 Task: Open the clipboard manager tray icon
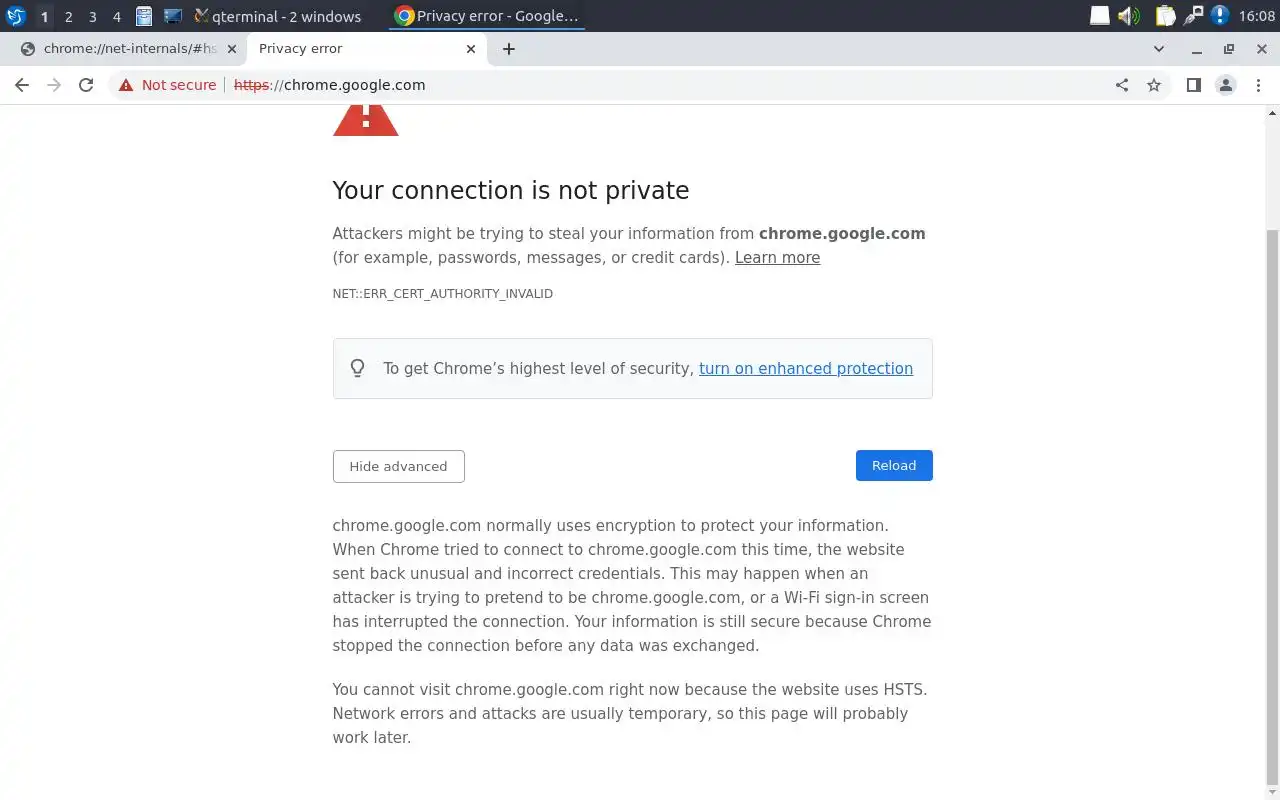coord(1165,16)
